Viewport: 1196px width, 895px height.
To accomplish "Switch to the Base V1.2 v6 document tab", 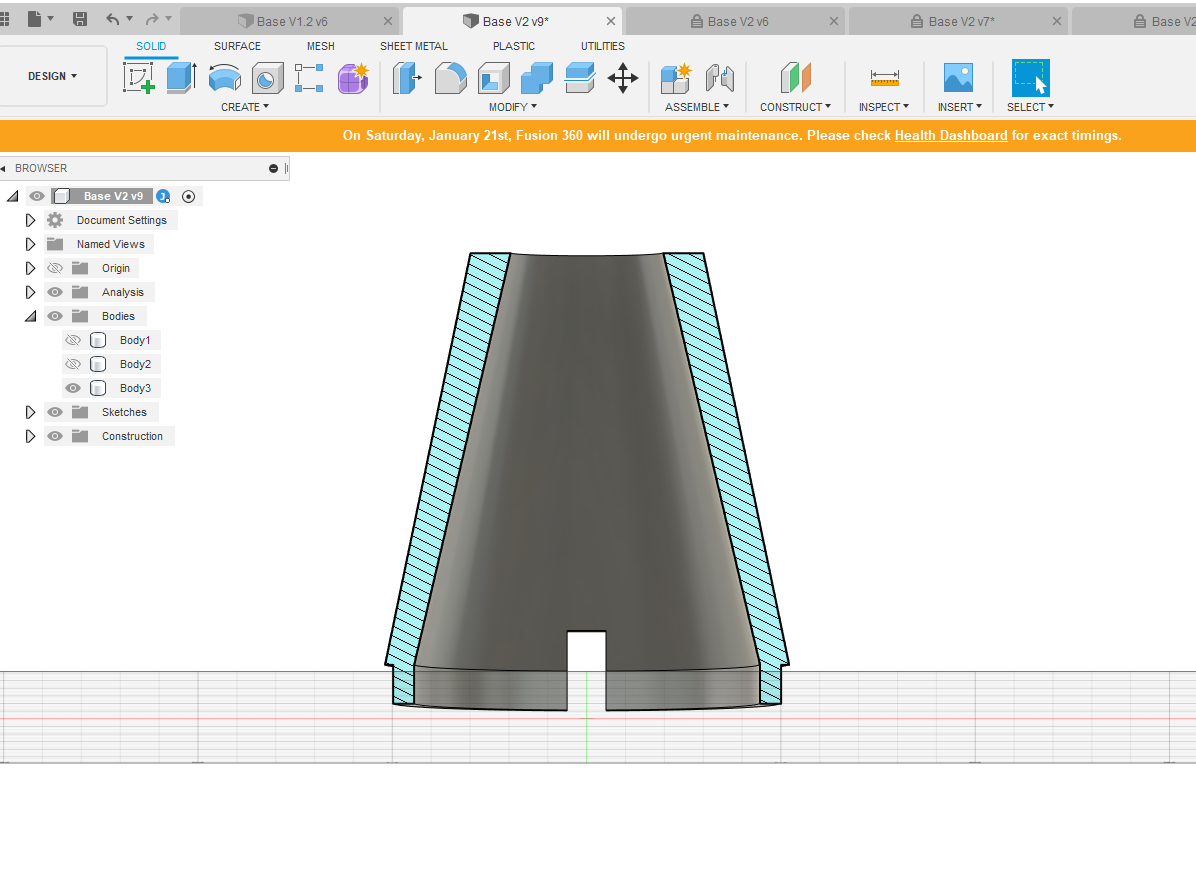I will (290, 21).
